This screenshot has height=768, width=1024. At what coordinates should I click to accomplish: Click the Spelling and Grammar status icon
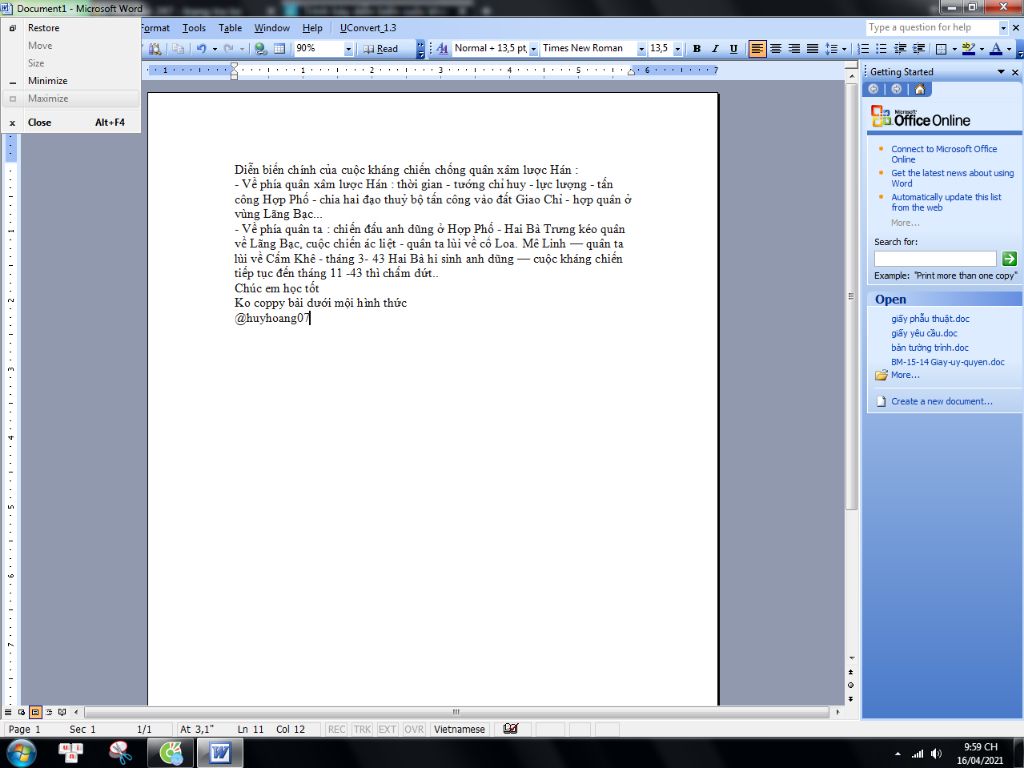point(511,729)
